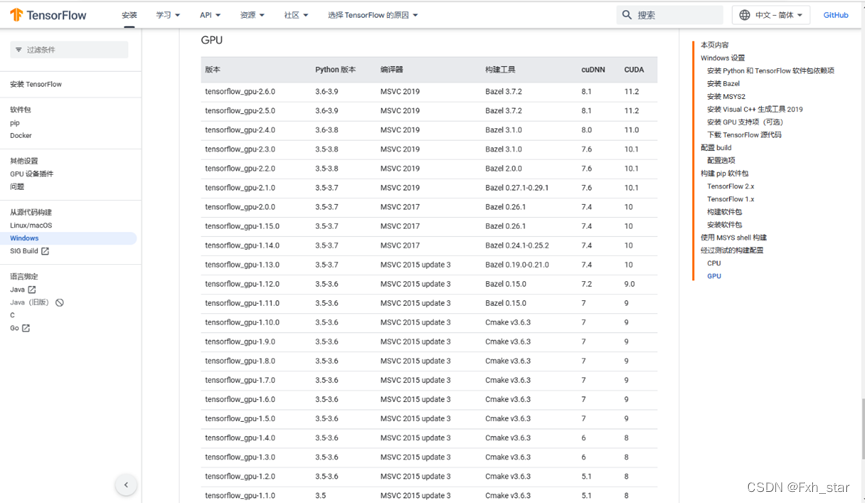
Task: Expand the 社区 menu
Action: click(x=296, y=15)
